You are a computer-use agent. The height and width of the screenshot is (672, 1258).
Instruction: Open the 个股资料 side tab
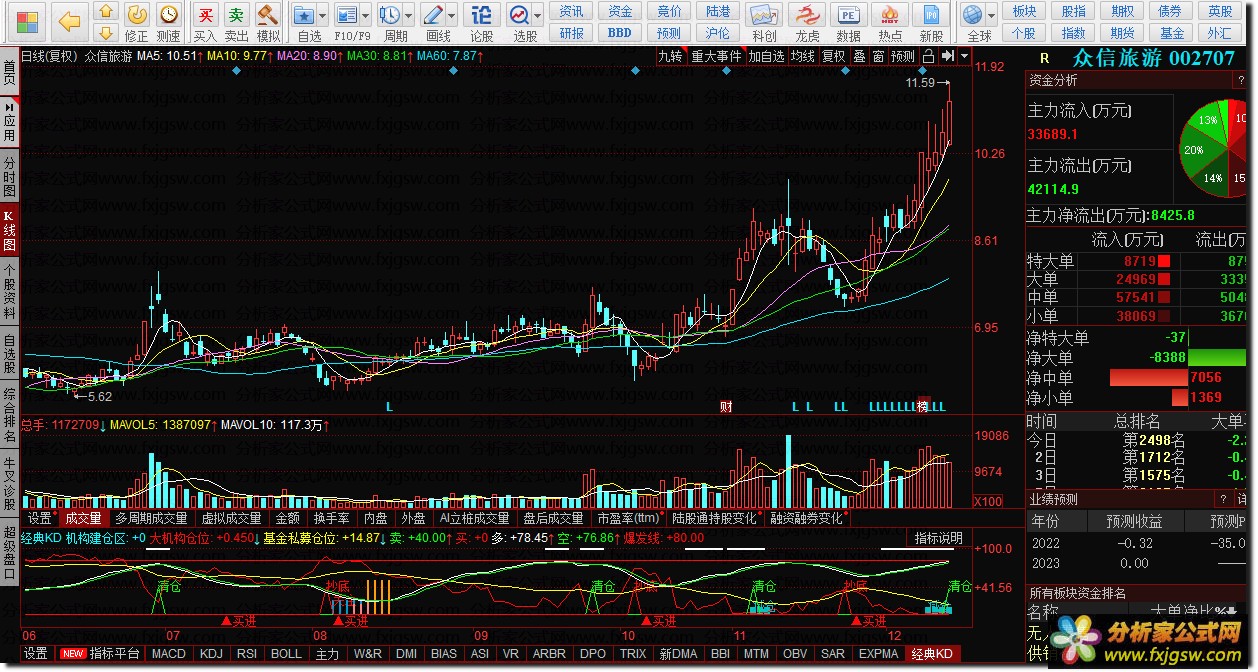pos(9,290)
